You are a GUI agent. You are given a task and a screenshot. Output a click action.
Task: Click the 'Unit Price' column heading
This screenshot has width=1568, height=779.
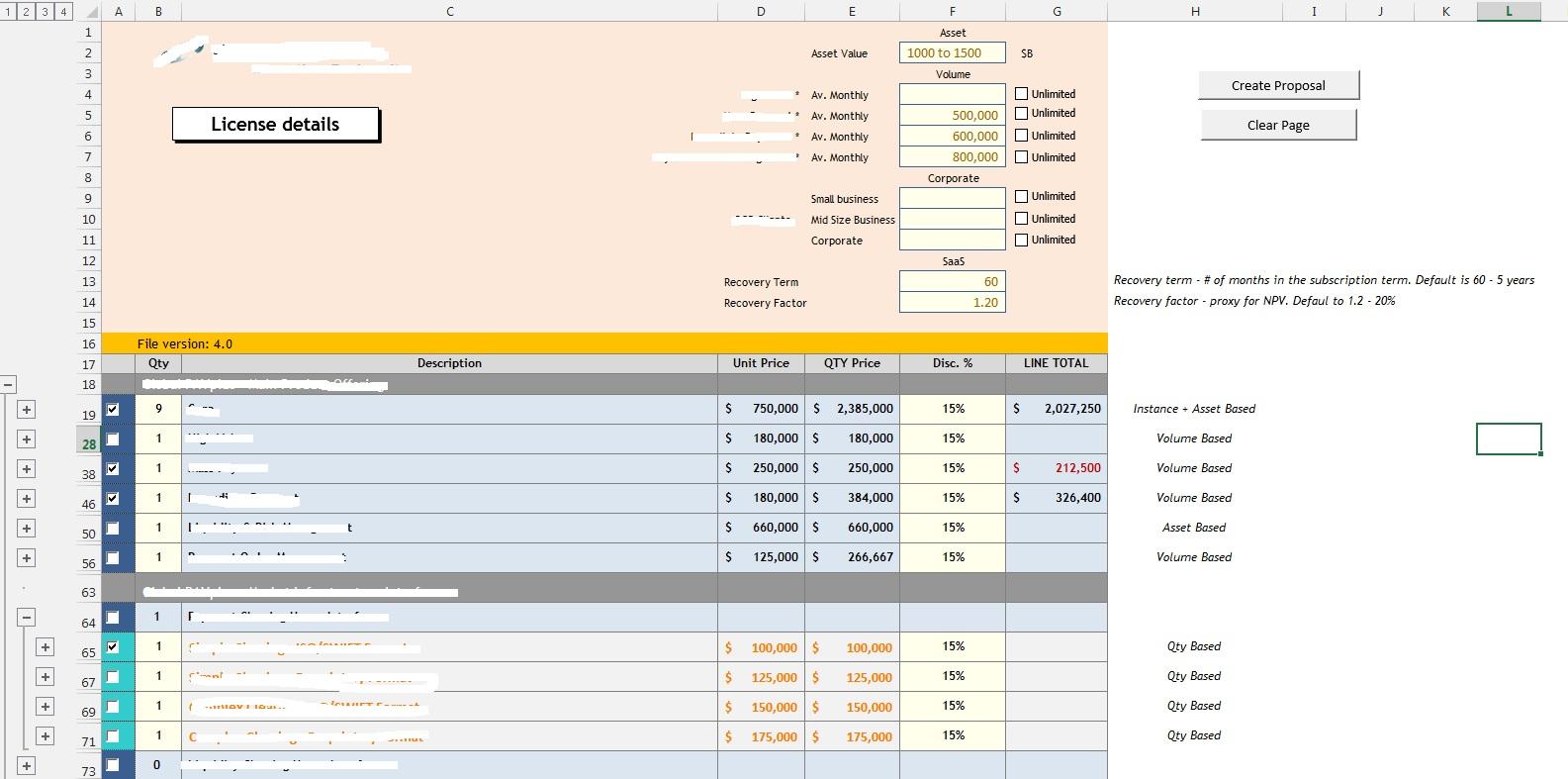point(761,363)
